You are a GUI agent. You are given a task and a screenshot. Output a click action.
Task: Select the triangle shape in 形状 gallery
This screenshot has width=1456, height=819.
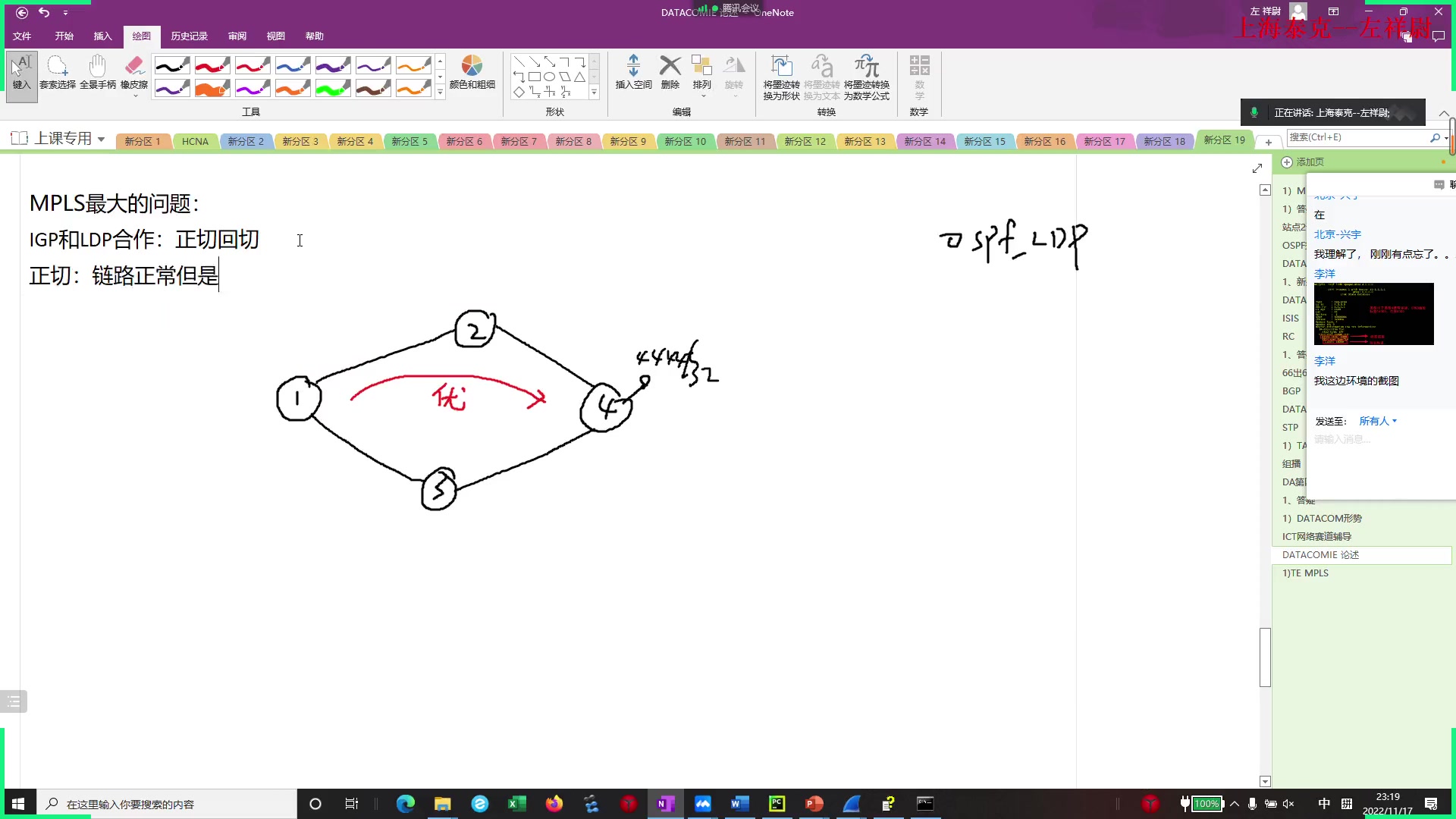pos(580,77)
